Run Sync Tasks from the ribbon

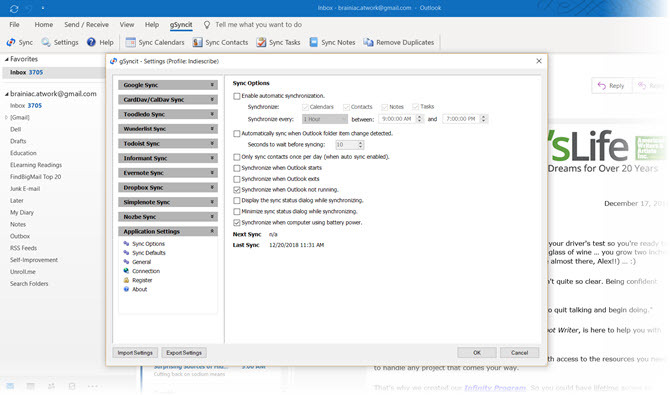(x=278, y=42)
